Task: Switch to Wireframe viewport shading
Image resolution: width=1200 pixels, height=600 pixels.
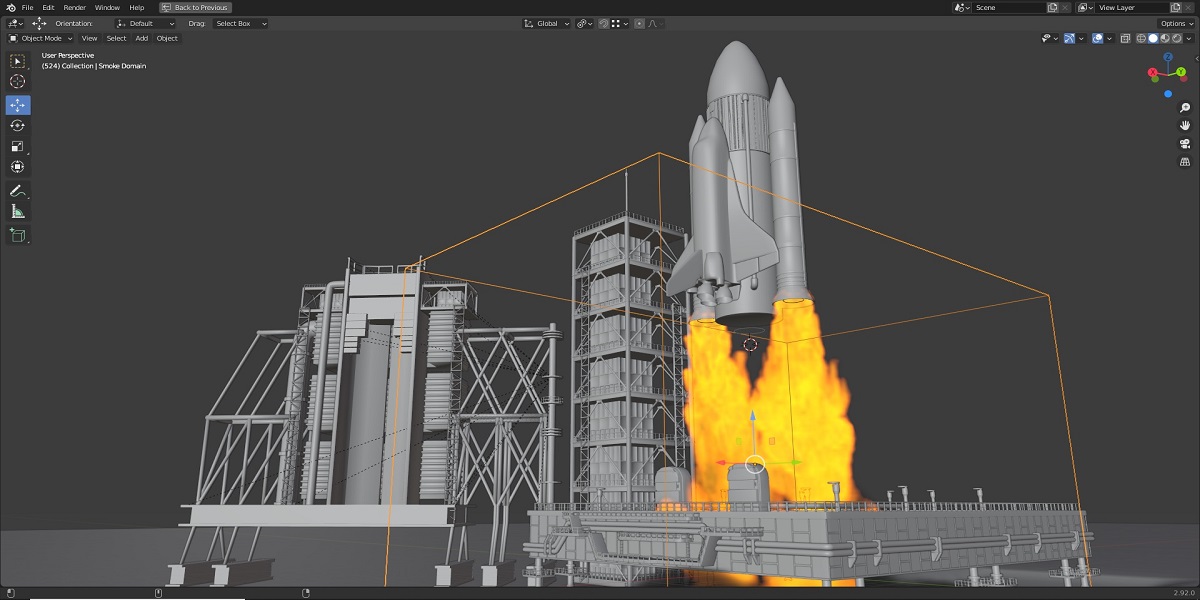Action: (x=1142, y=38)
